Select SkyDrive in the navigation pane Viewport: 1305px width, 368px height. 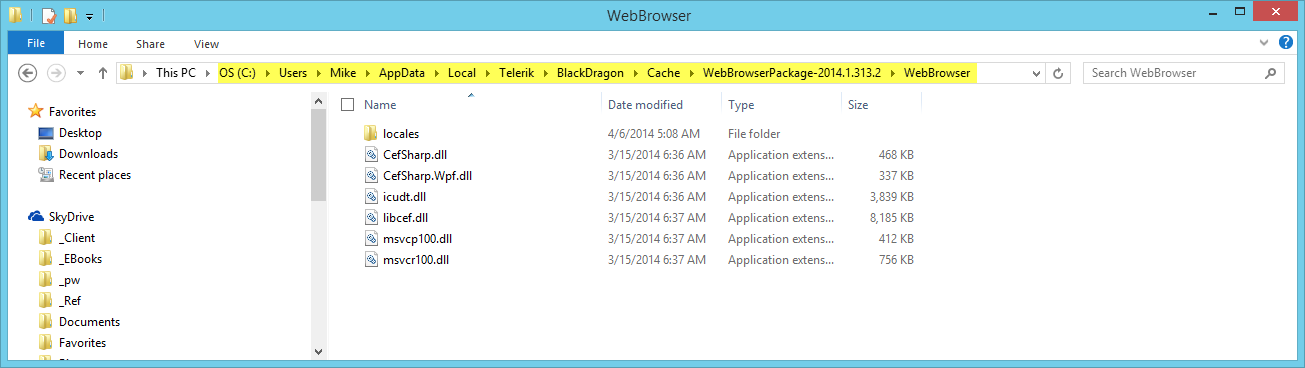pyautogui.click(x=72, y=217)
